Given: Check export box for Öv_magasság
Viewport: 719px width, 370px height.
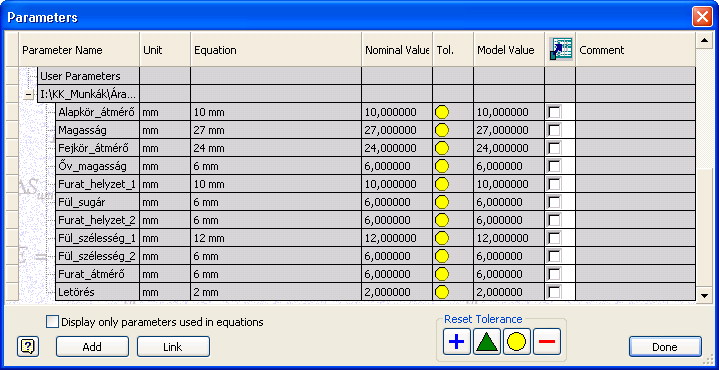Looking at the screenshot, I should 554,166.
